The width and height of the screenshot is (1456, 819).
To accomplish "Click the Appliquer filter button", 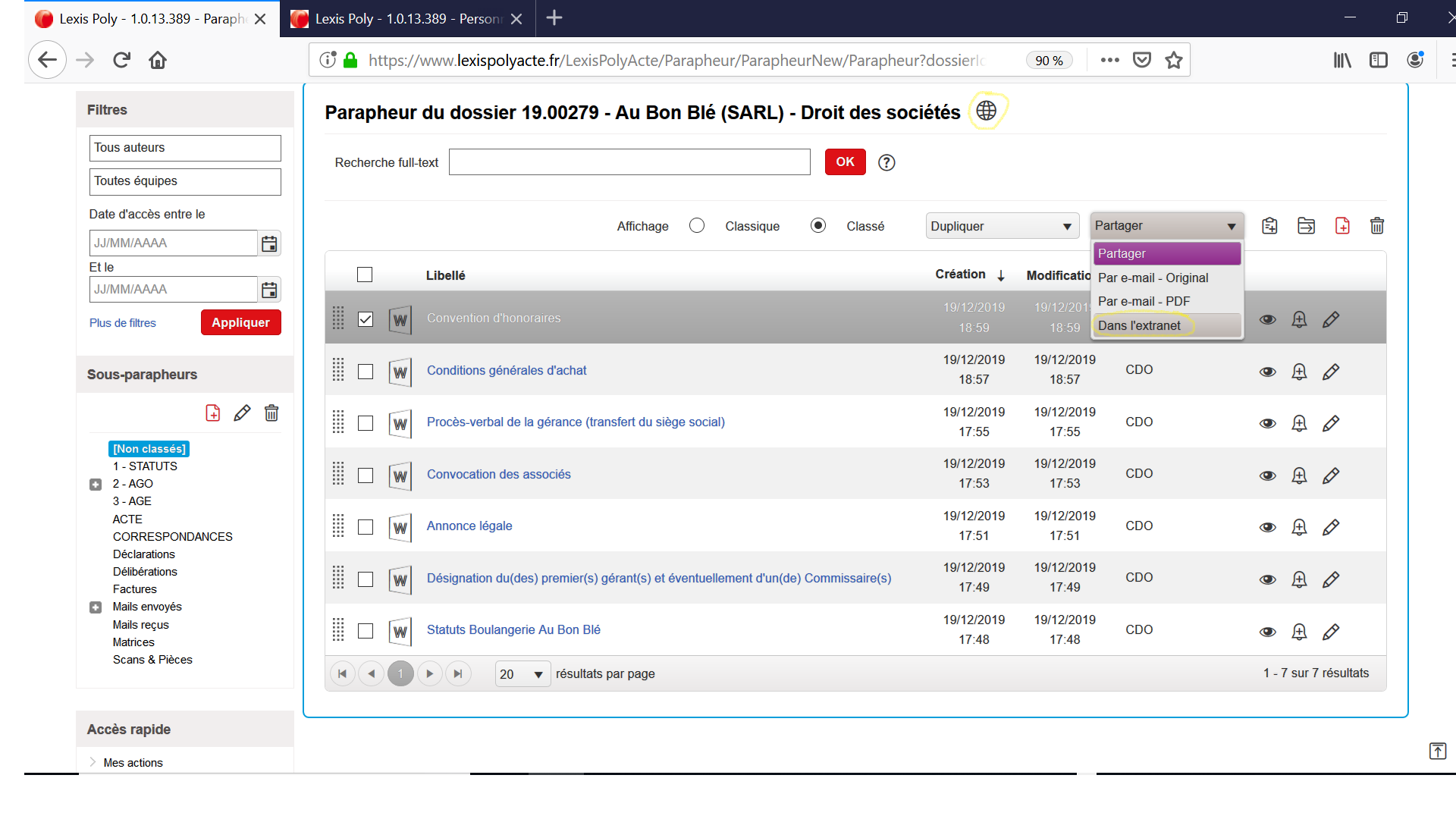I will click(x=240, y=322).
